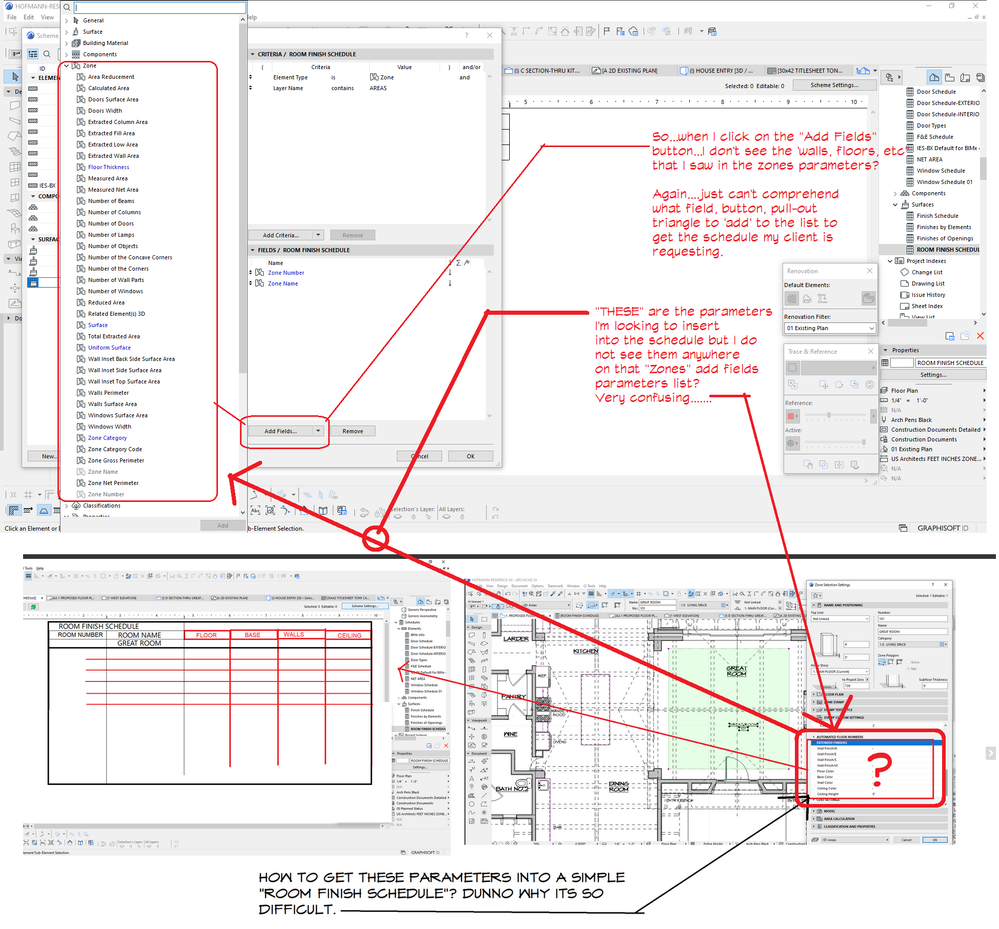Click the OK button in Scheme Settings
Image resolution: width=999 pixels, height=929 pixels.
point(470,456)
